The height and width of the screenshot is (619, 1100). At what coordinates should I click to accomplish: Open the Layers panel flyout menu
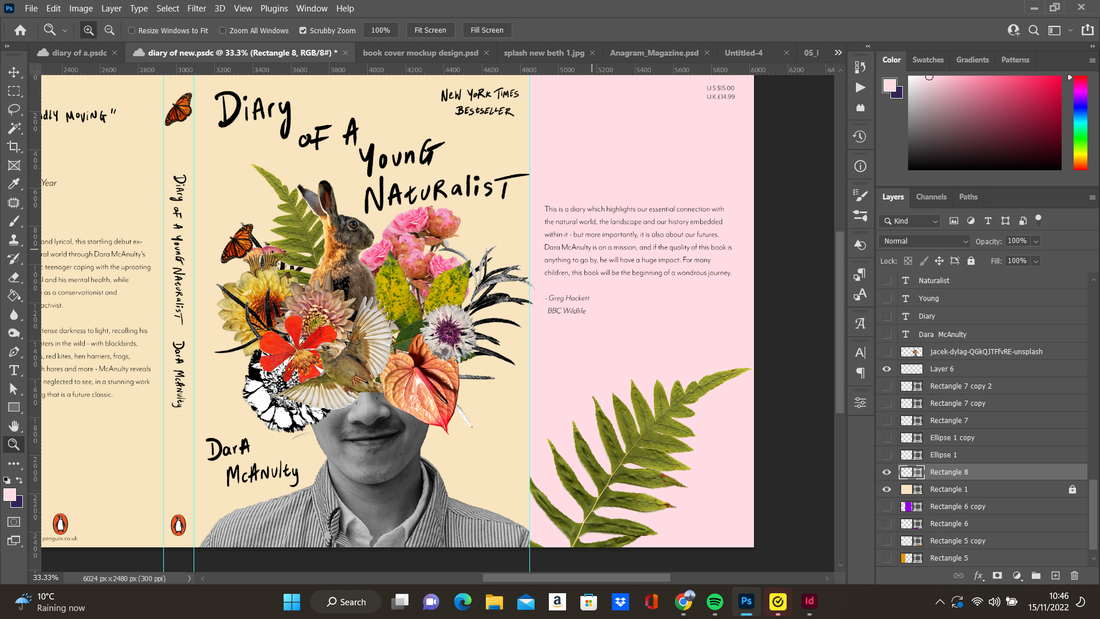click(x=1092, y=197)
